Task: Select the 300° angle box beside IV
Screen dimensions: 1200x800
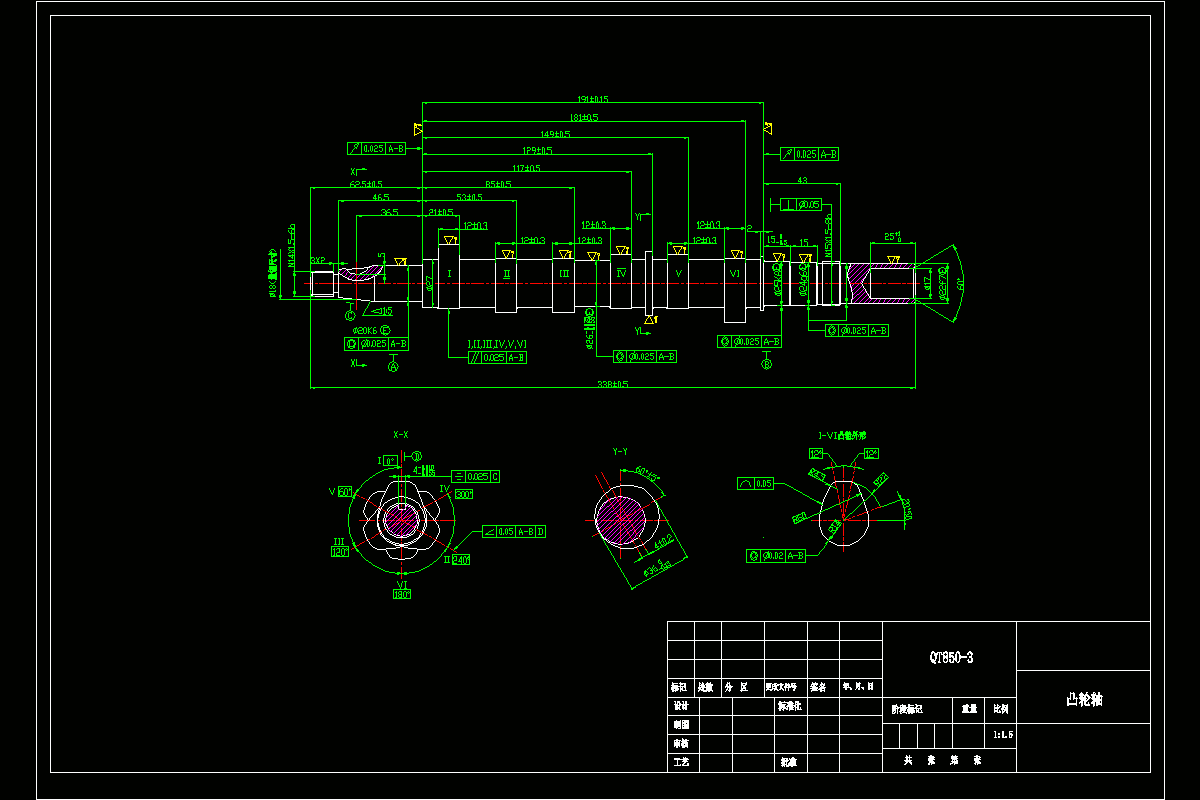Action: pyautogui.click(x=464, y=494)
